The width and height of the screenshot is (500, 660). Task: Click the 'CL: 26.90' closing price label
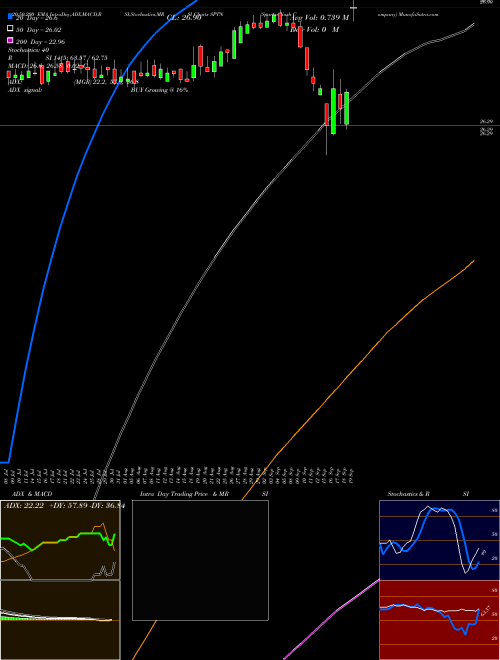(x=184, y=18)
